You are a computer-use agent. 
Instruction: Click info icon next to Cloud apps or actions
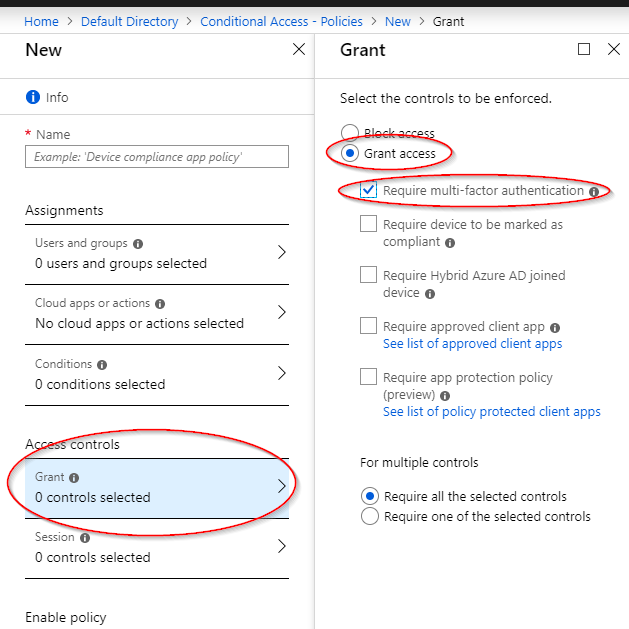[x=160, y=304]
